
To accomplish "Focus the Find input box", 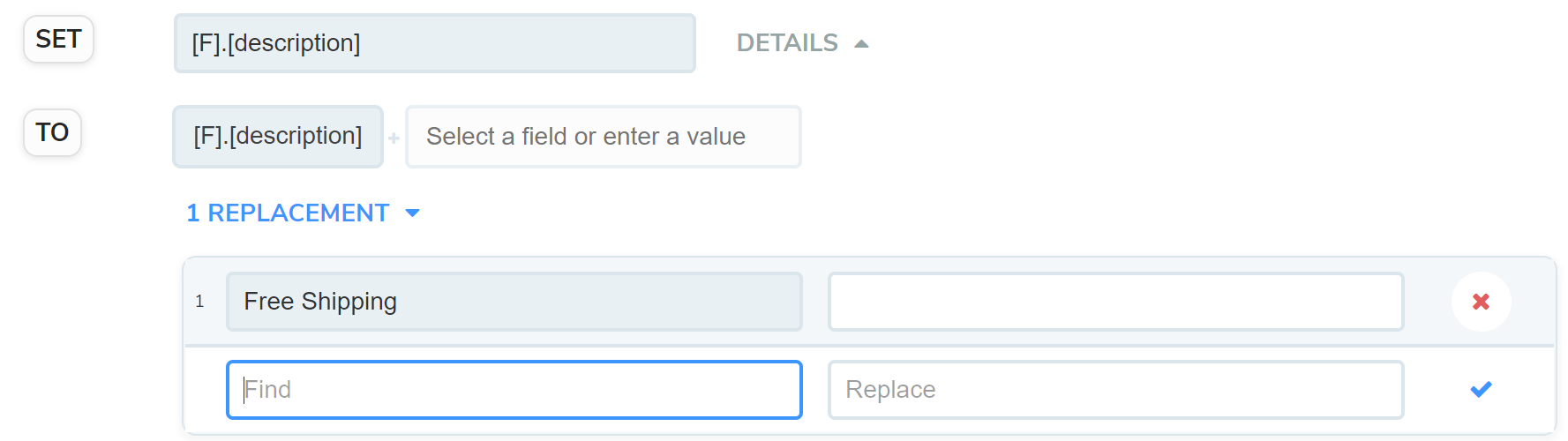I will point(514,389).
